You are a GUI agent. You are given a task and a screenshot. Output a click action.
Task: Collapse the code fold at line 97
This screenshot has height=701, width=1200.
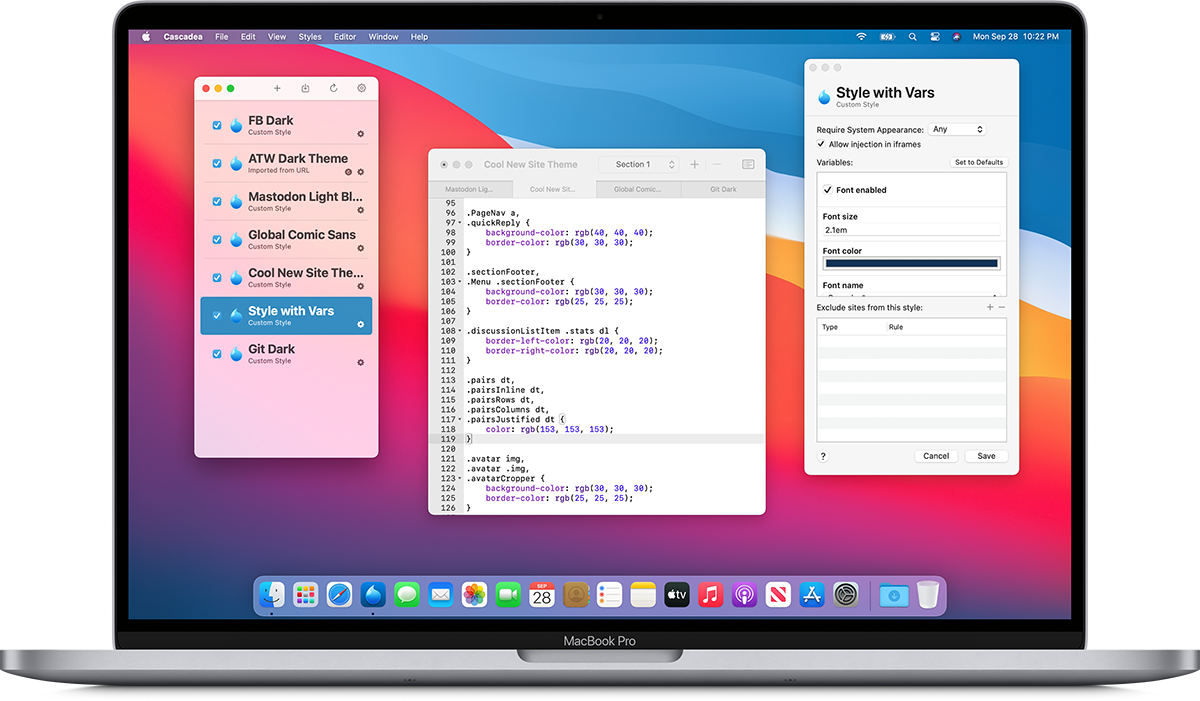[460, 223]
